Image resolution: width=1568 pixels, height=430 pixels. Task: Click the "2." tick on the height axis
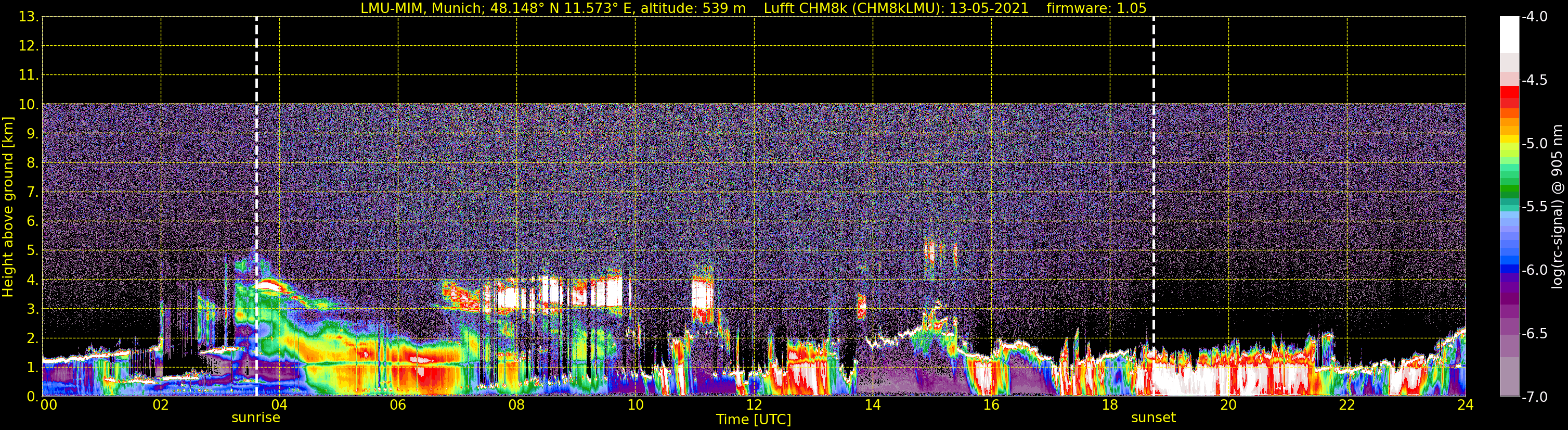(x=32, y=339)
